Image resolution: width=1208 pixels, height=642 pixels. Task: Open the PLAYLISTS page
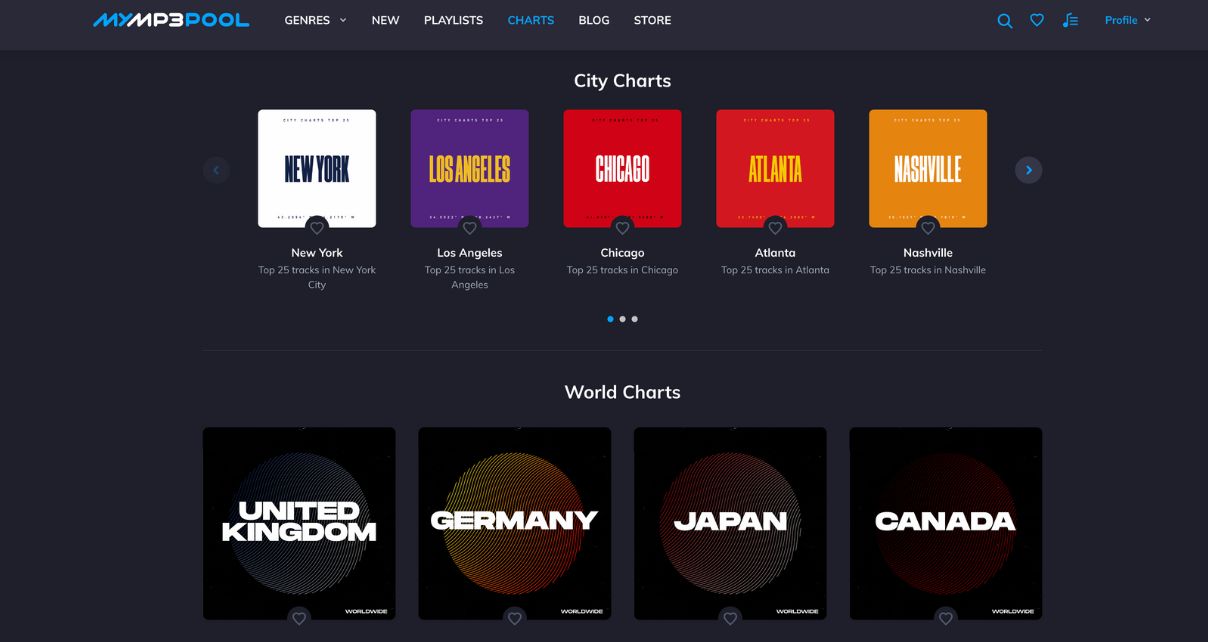[452, 19]
